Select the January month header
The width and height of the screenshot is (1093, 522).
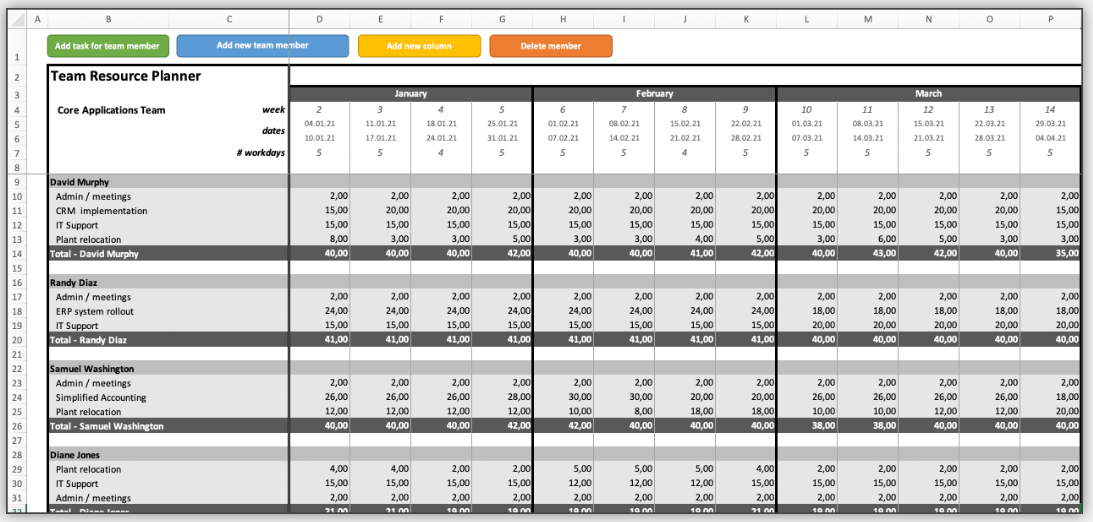(411, 93)
